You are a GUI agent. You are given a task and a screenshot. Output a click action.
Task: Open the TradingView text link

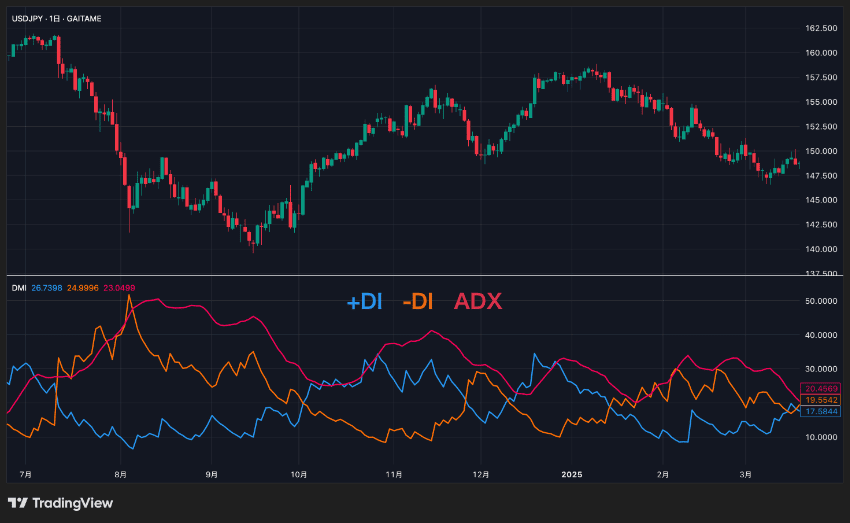point(72,503)
